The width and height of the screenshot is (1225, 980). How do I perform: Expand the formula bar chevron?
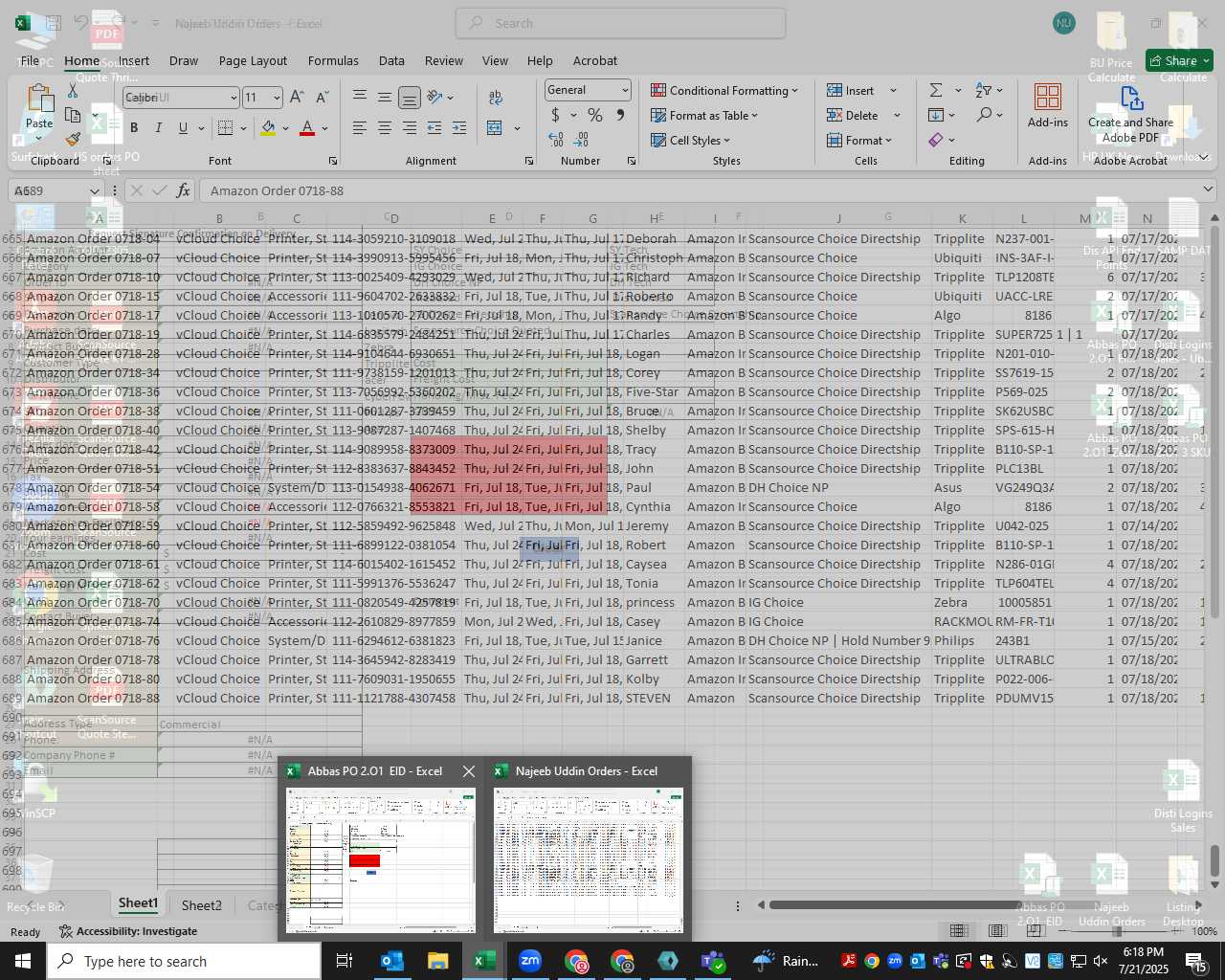tap(1208, 190)
